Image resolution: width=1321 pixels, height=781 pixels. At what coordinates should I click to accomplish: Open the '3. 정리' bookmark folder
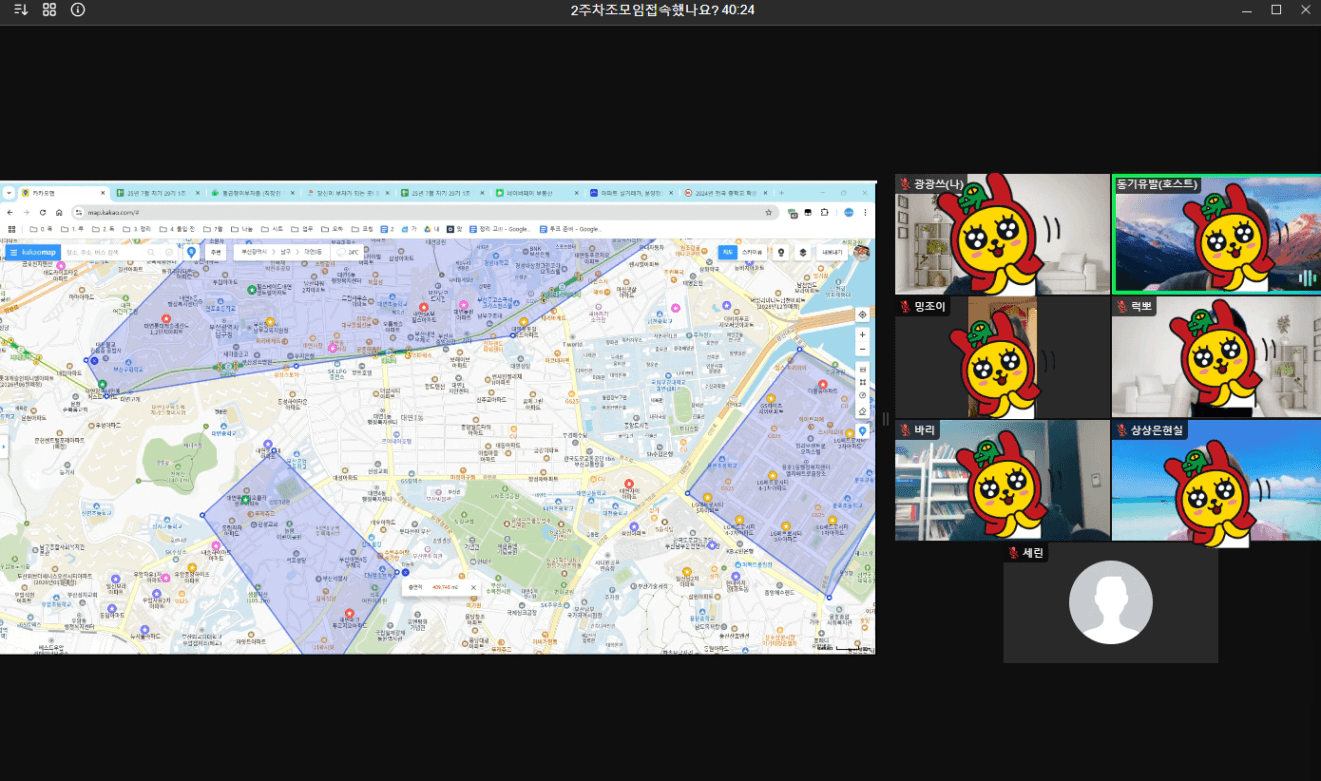(136, 229)
